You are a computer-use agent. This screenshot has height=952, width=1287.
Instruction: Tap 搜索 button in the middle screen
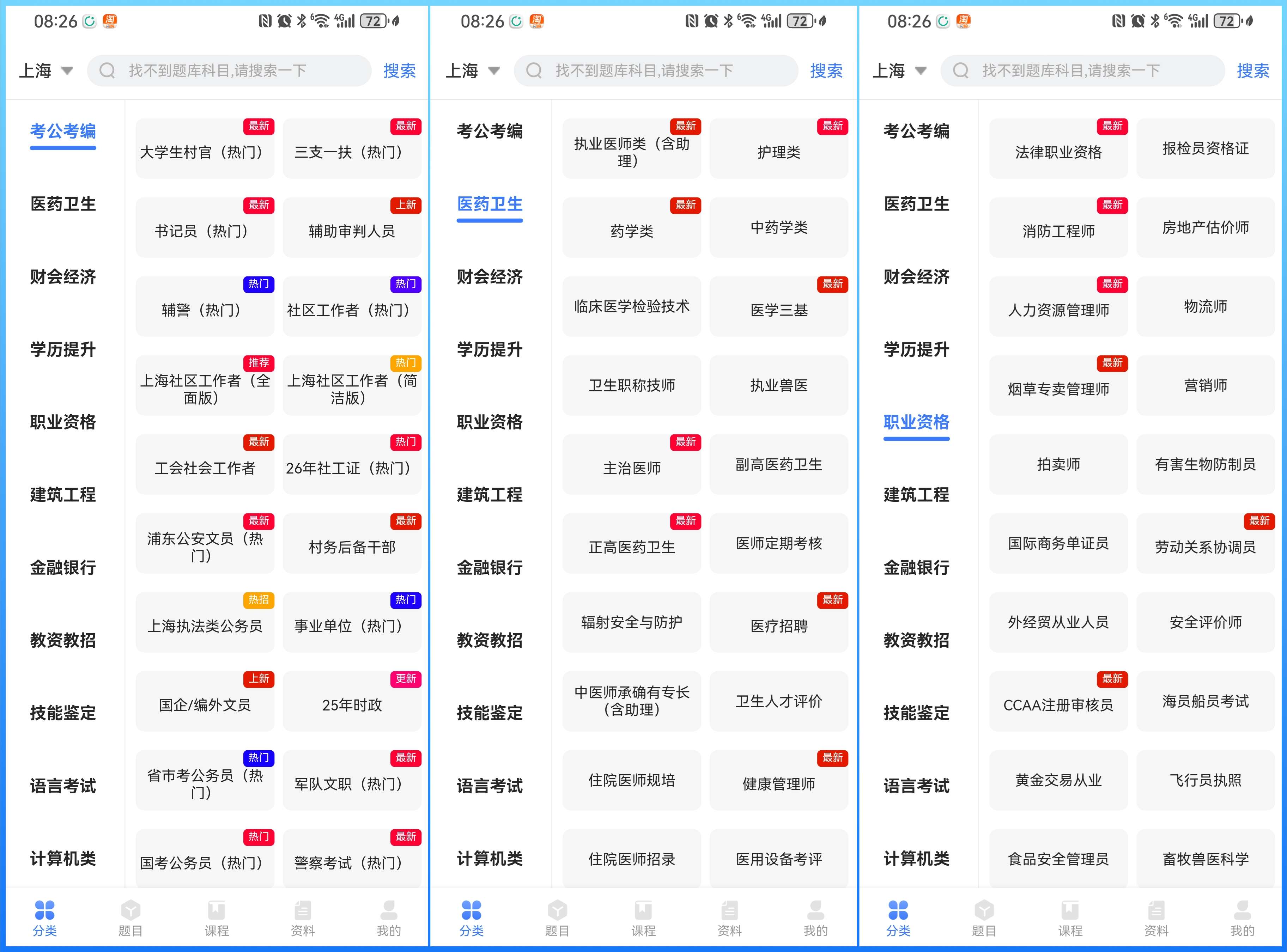[826, 70]
